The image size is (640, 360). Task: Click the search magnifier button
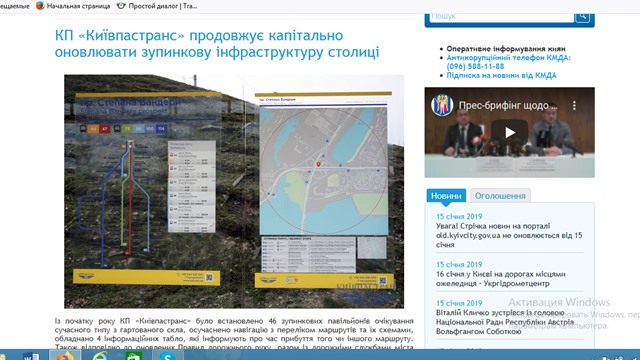pos(582,17)
